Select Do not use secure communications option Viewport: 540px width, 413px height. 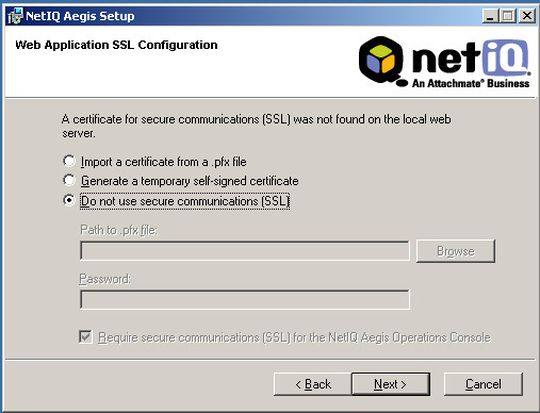click(x=69, y=201)
